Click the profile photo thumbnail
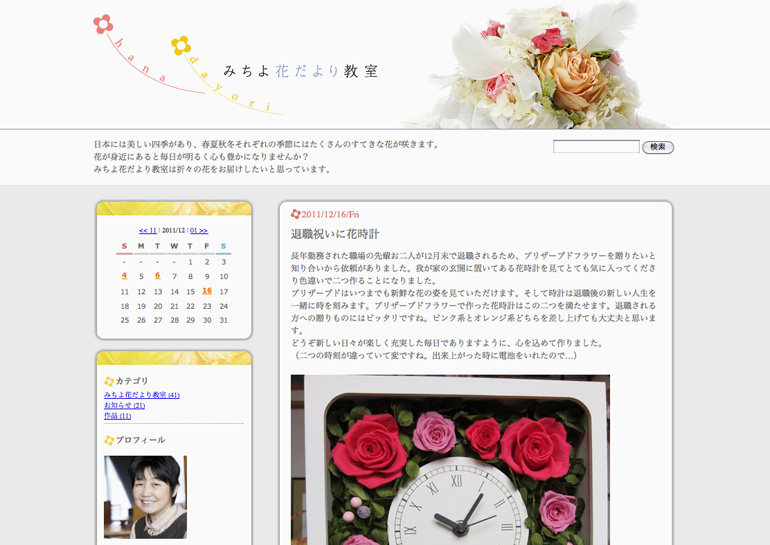This screenshot has height=545, width=770. coord(145,497)
